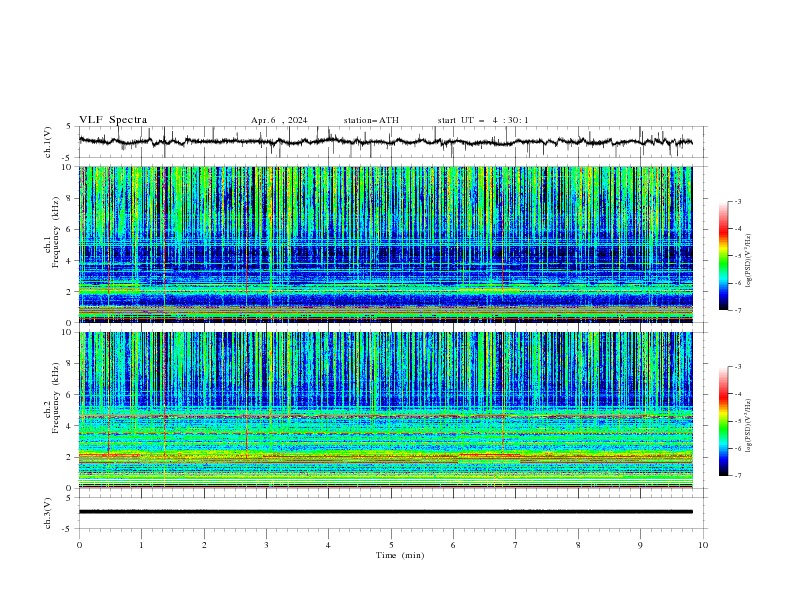792x612 pixels.
Task: Click the time axis tick label "6"
Action: 453,545
